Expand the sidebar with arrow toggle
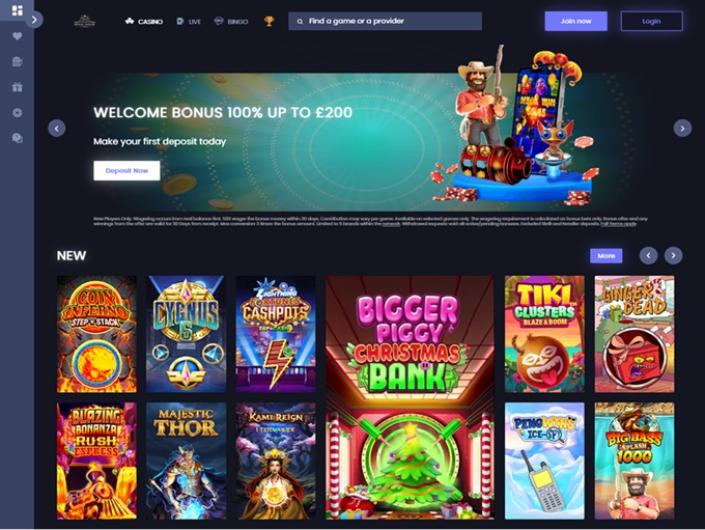This screenshot has width=705, height=530. click(x=34, y=20)
